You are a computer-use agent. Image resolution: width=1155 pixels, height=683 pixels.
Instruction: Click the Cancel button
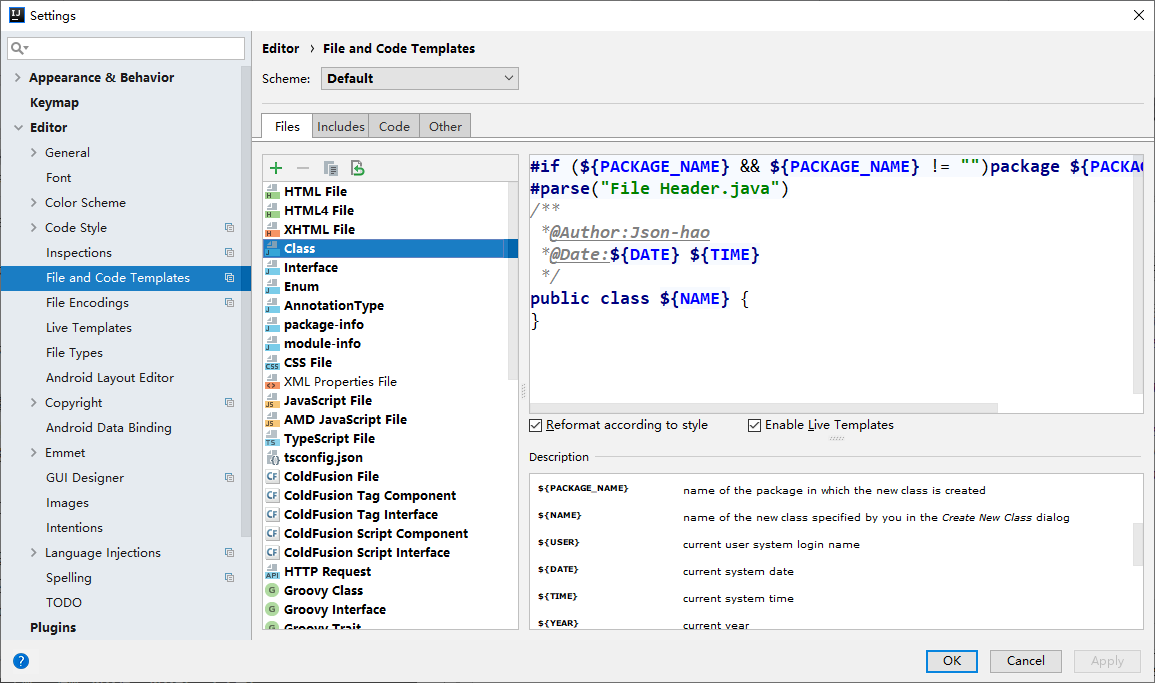pos(1025,661)
